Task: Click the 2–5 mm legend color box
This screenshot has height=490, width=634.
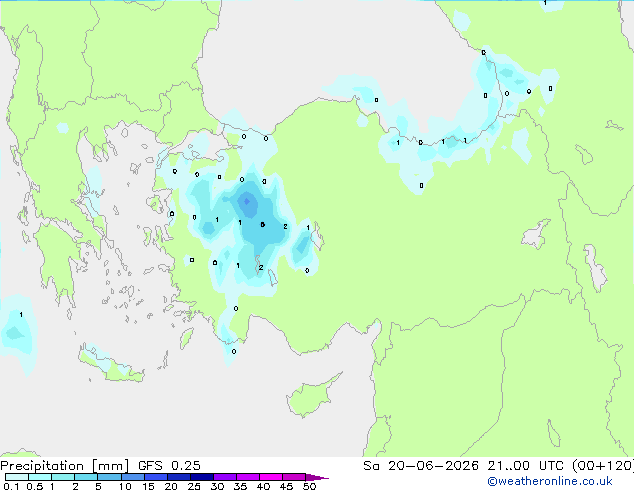Action: 86,477
